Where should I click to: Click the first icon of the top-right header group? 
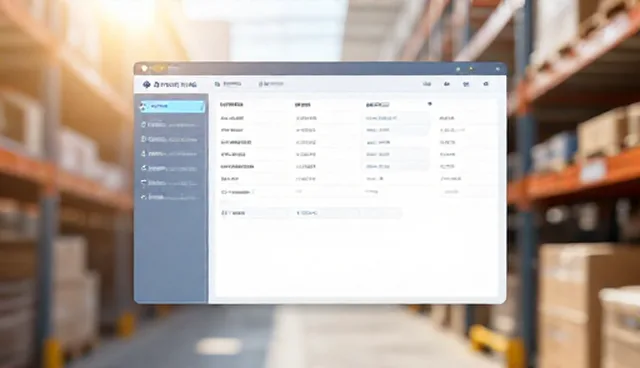tap(427, 84)
